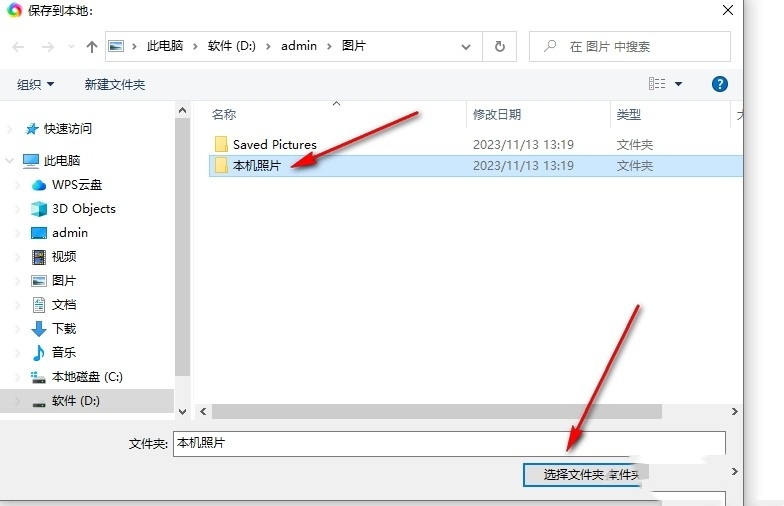Open the recent locations dropdown arrow
This screenshot has height=506, width=784.
pos(71,47)
